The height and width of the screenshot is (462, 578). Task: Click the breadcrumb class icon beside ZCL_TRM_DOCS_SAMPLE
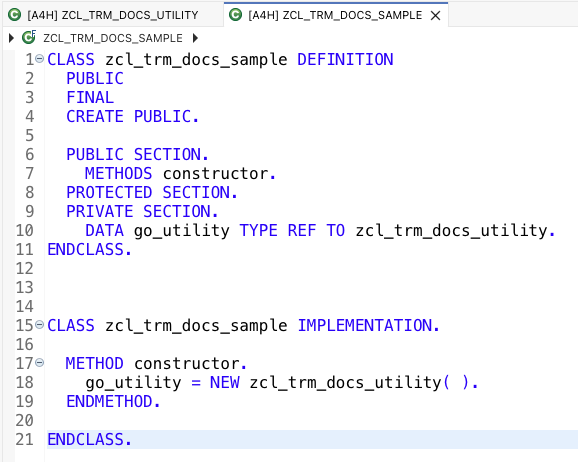tap(29, 38)
